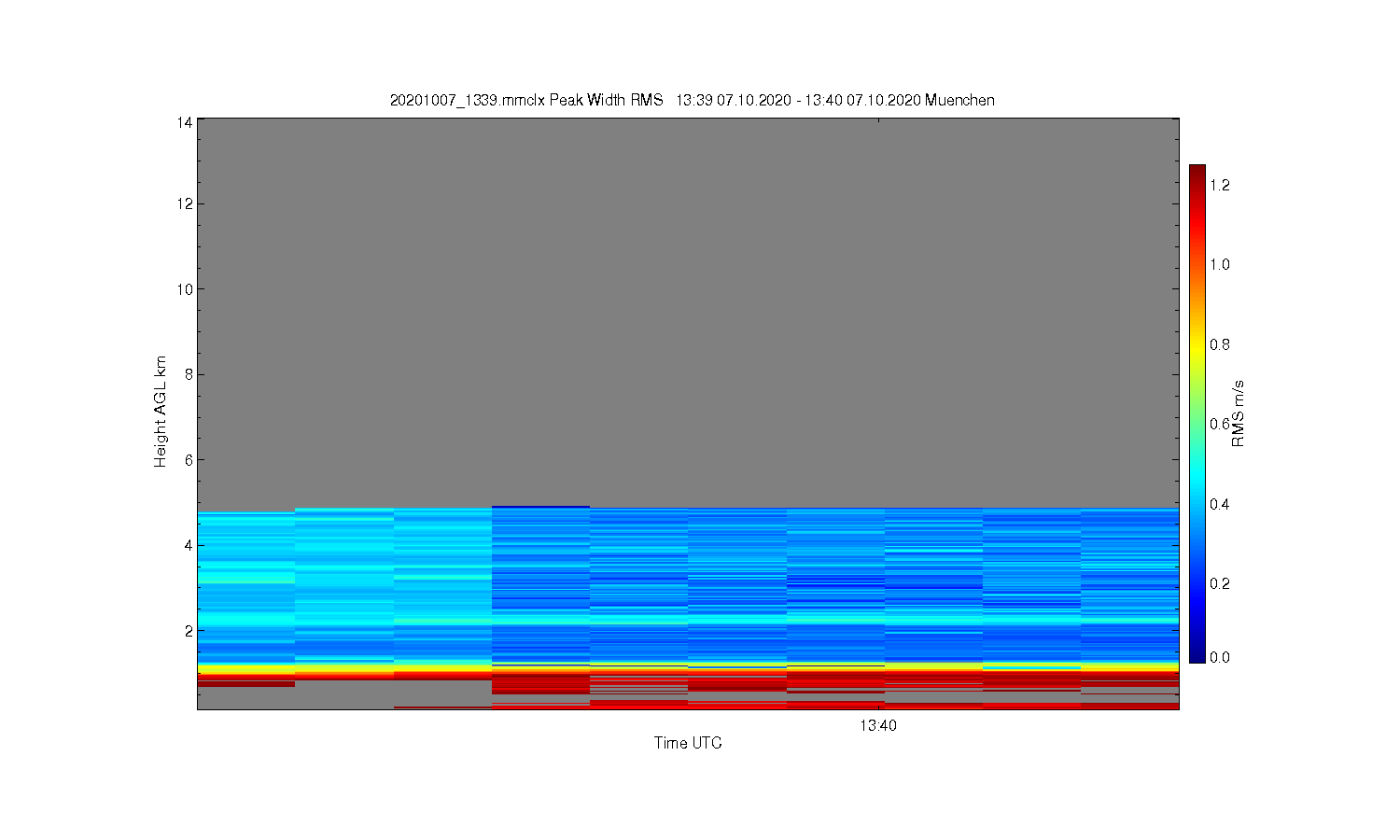Click the dark blue stripe at cloud top
This screenshot has width=1400, height=840.
[540, 507]
